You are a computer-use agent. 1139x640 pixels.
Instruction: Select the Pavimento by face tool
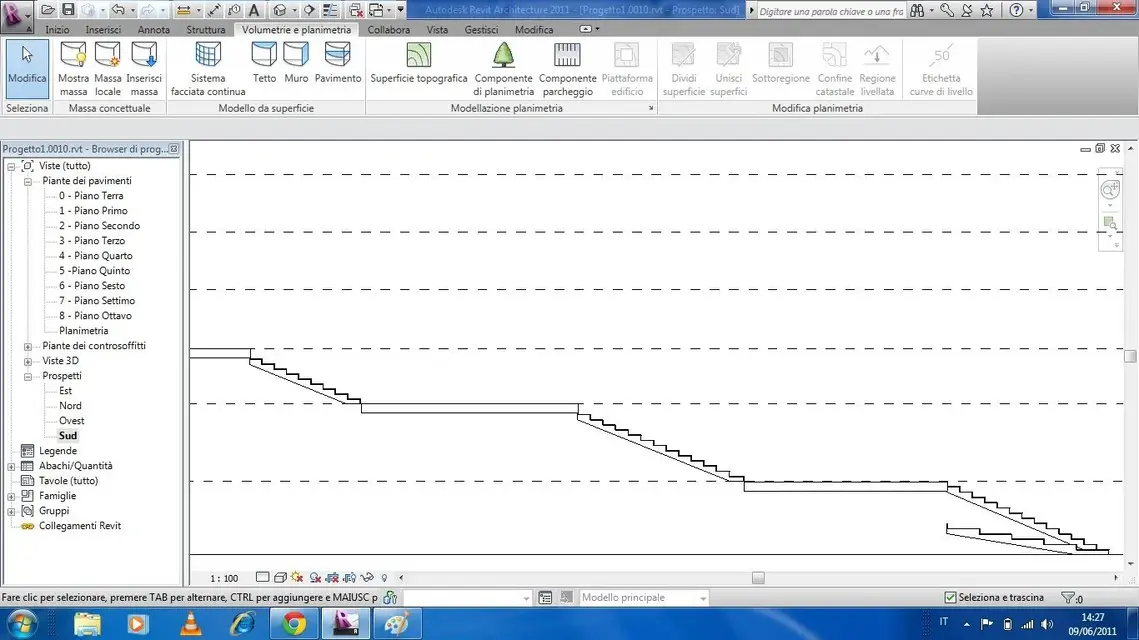[338, 63]
